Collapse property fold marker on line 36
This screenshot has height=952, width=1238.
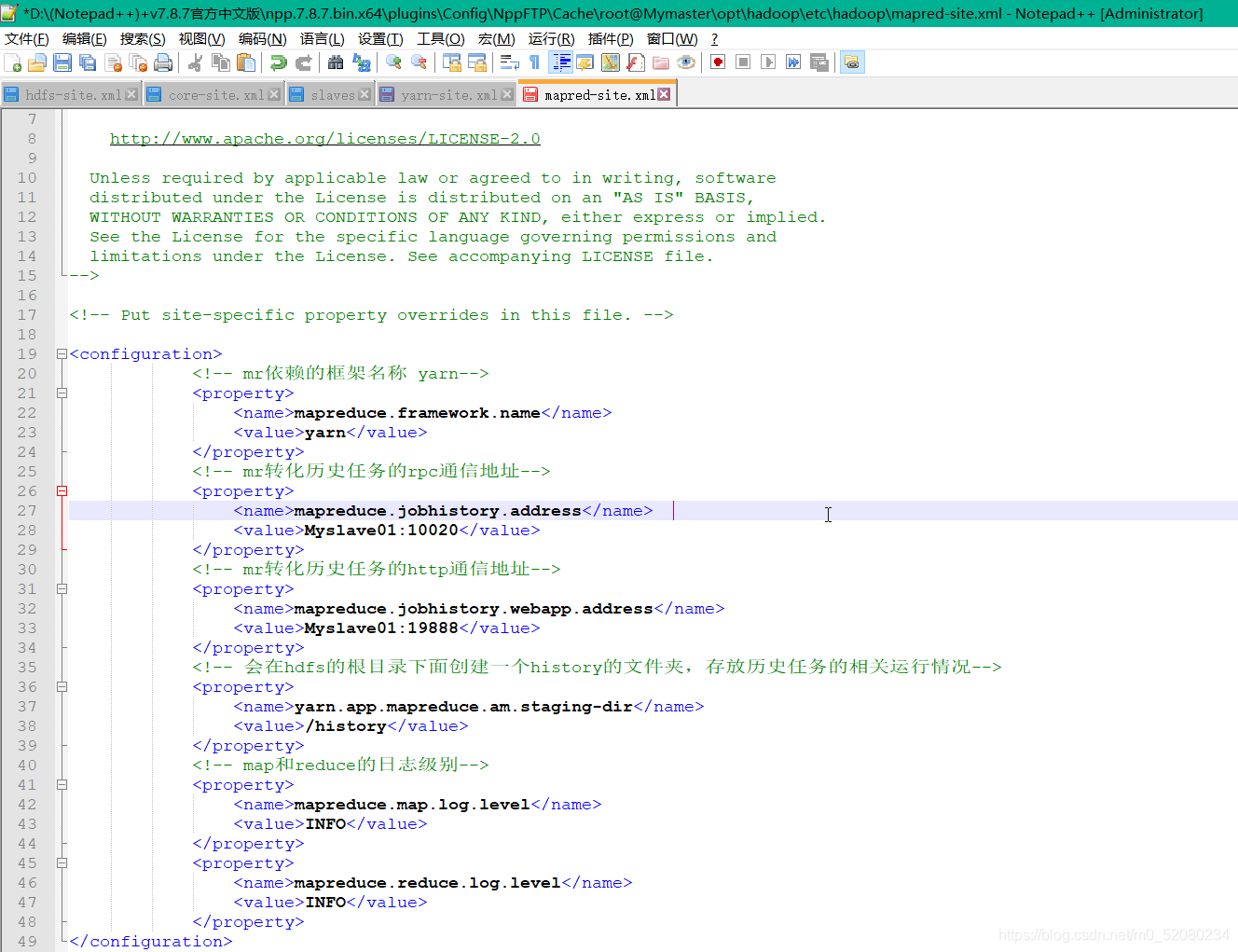(62, 686)
